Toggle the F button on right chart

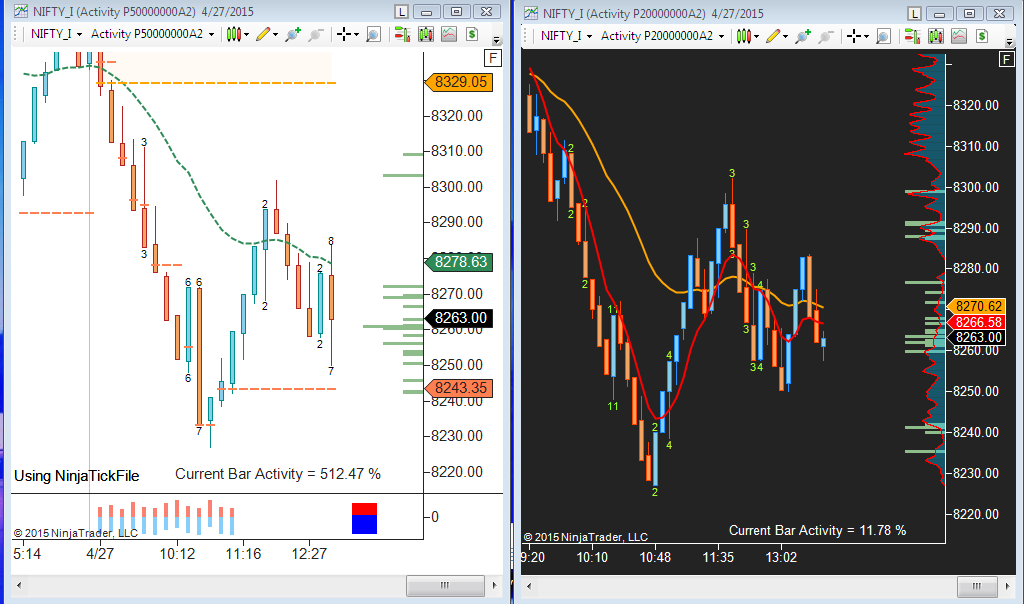tap(1006, 59)
